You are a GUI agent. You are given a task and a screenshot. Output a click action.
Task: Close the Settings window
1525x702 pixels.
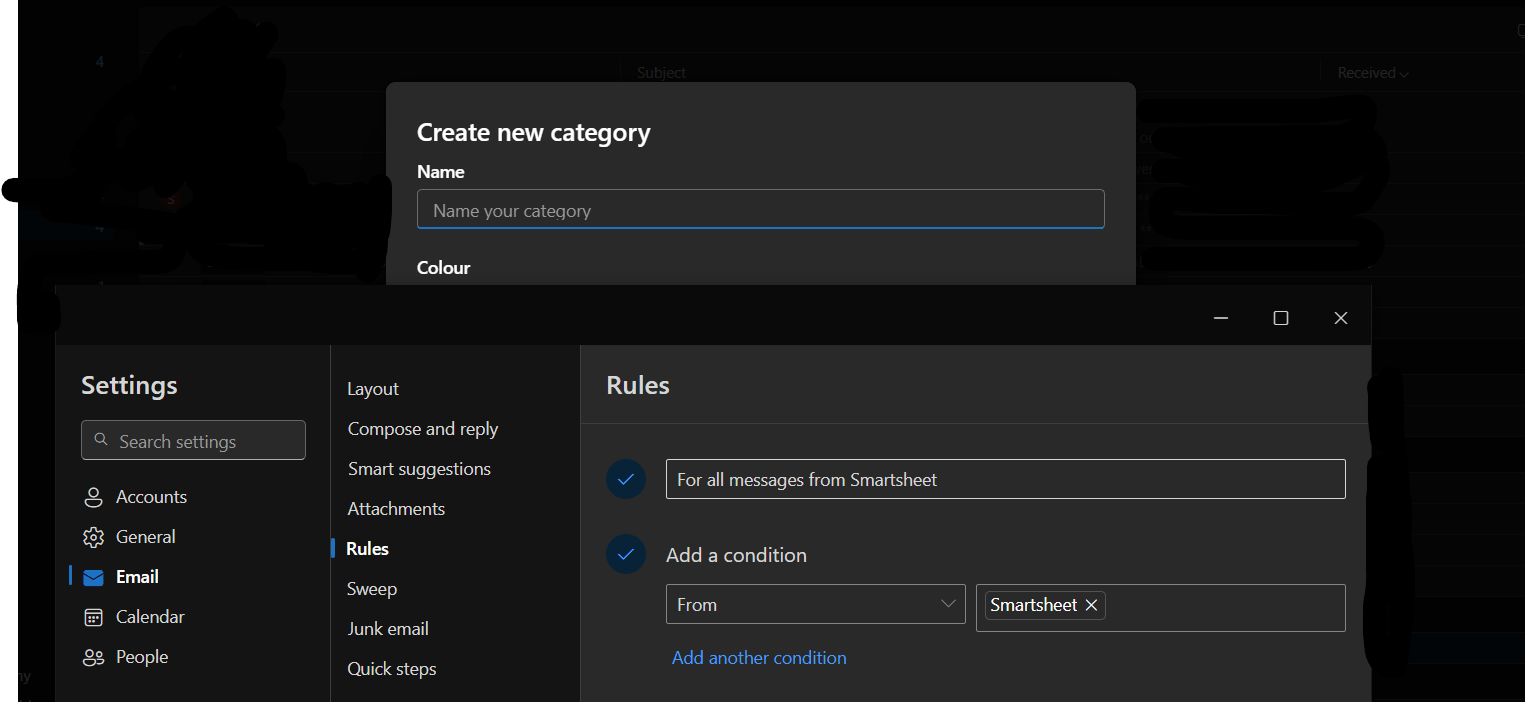tap(1341, 318)
